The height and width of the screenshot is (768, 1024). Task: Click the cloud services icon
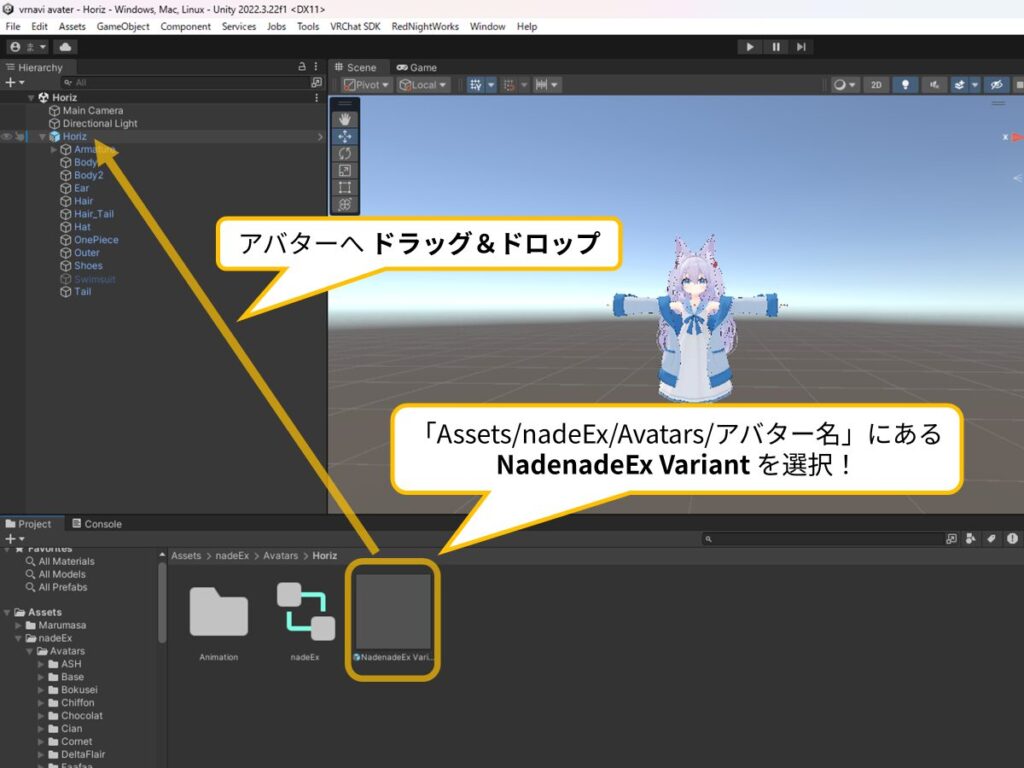pyautogui.click(x=66, y=47)
